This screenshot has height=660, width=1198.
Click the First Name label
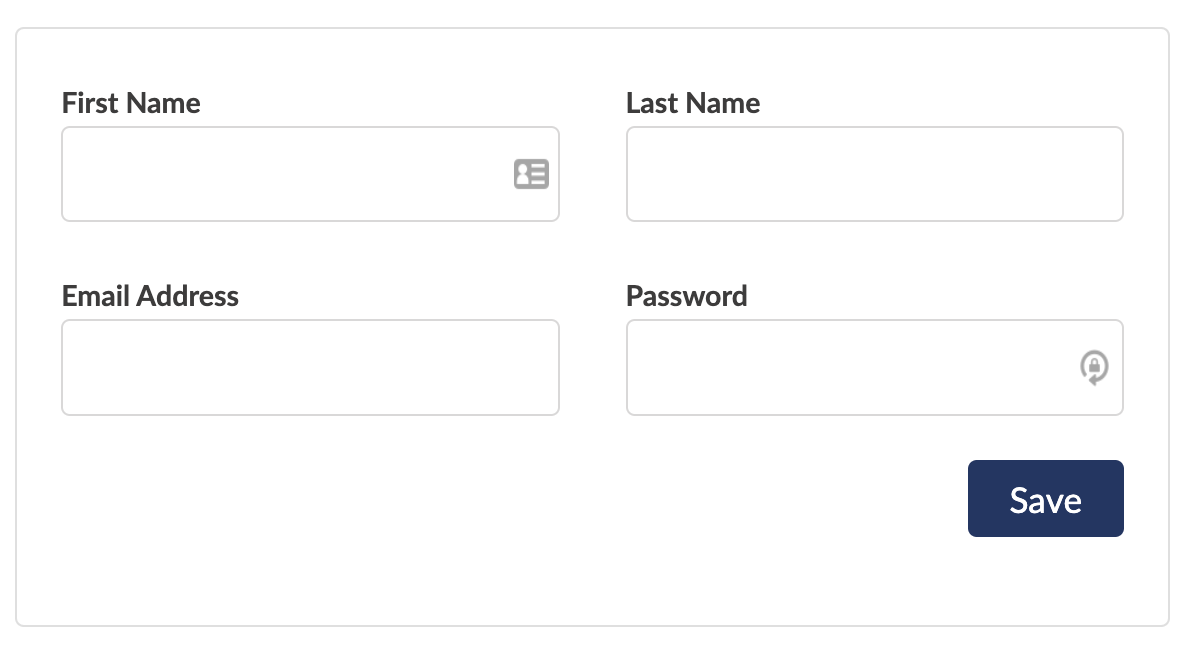tap(131, 103)
